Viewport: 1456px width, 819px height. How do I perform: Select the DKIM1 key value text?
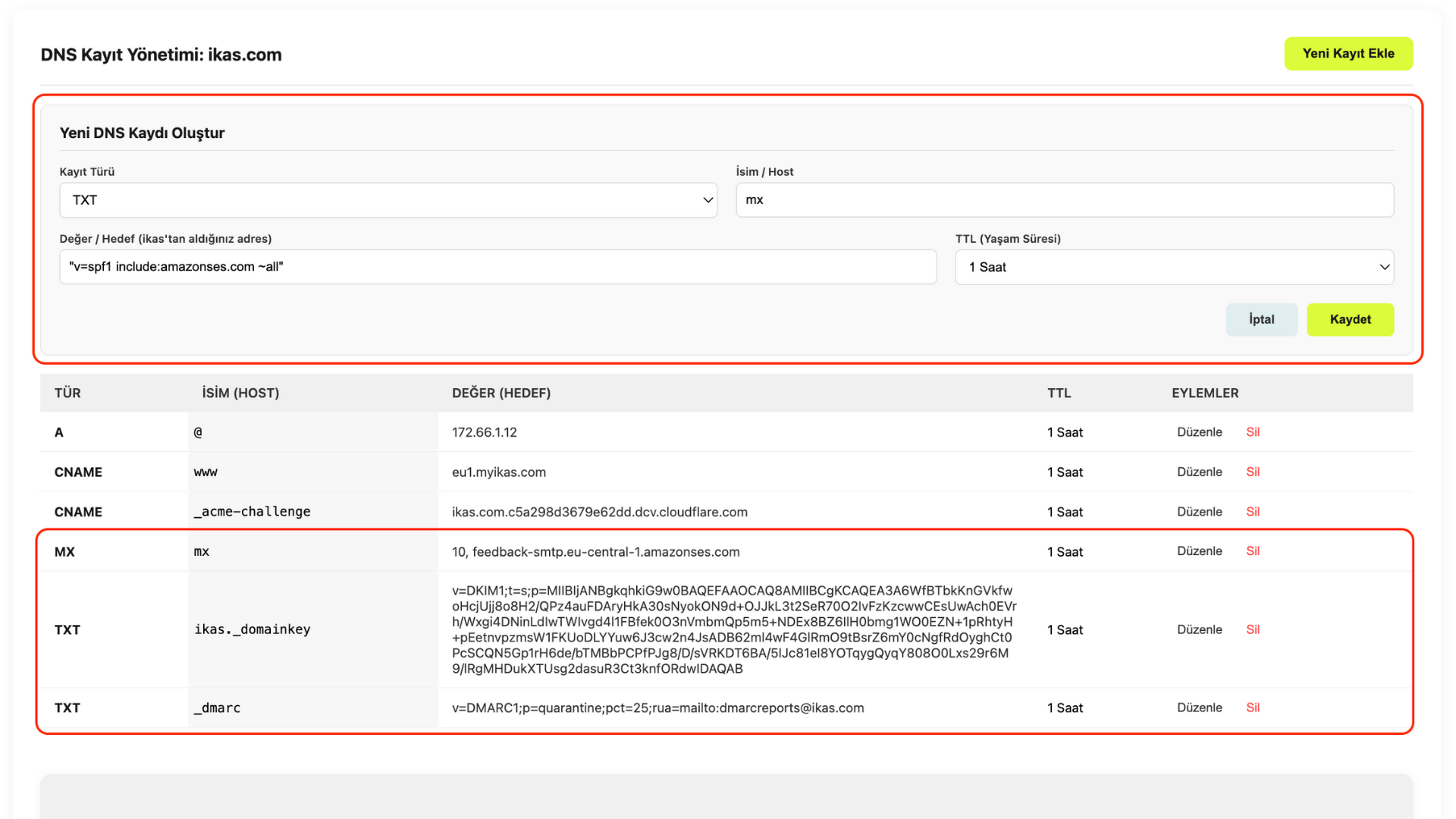(734, 629)
